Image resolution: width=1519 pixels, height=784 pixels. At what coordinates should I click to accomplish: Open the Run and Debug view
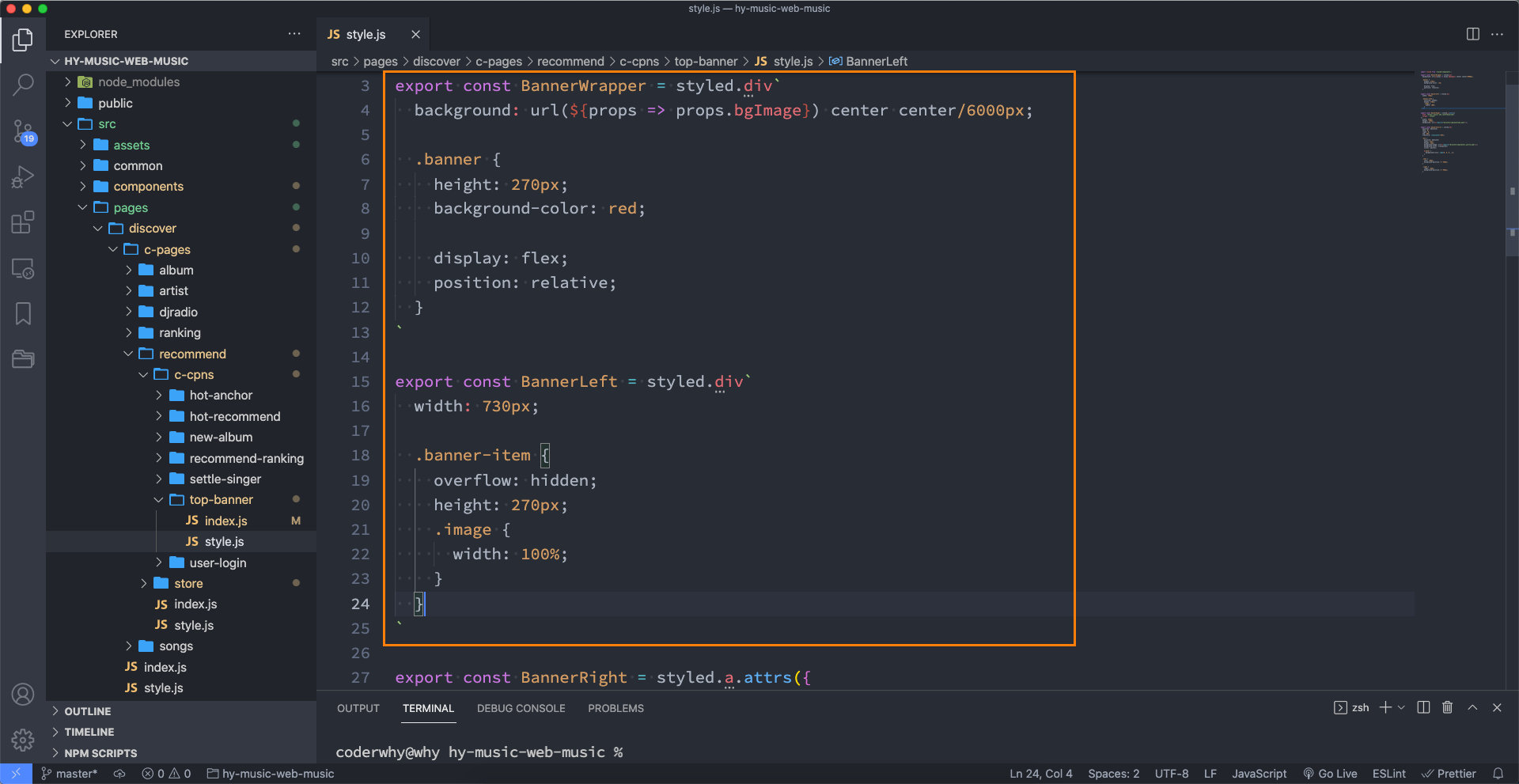[23, 176]
